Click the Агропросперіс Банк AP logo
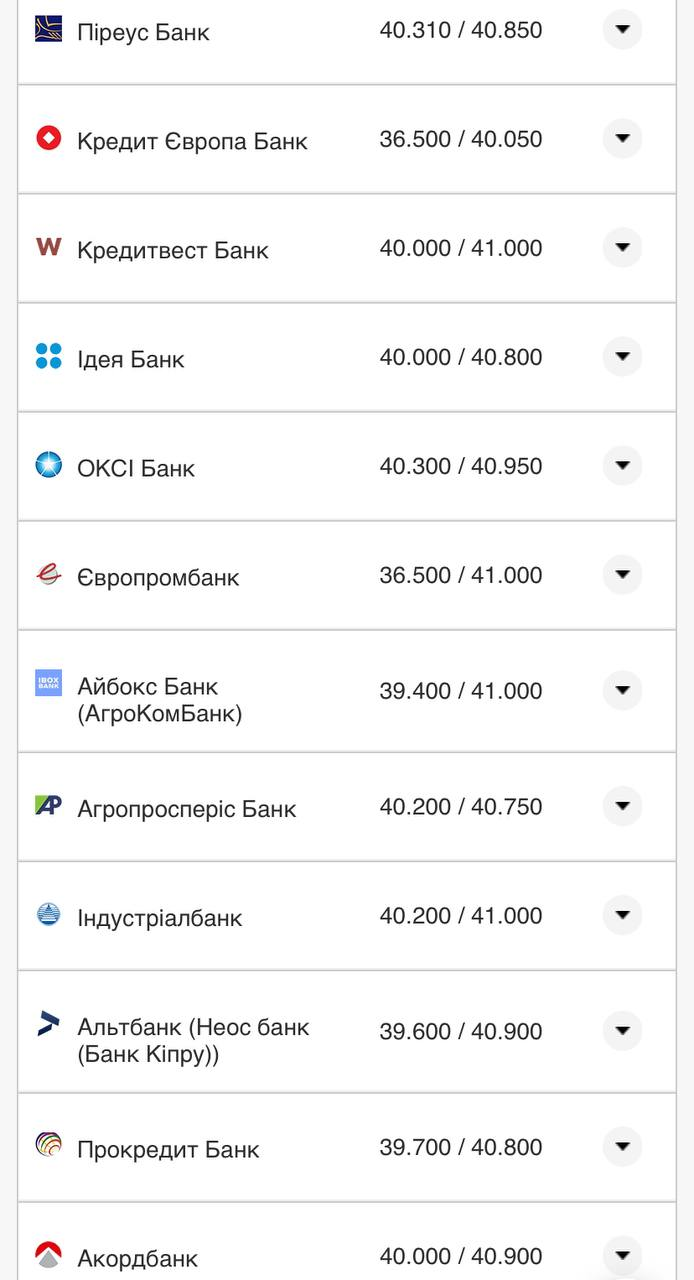This screenshot has height=1280, width=694. pyautogui.click(x=48, y=805)
